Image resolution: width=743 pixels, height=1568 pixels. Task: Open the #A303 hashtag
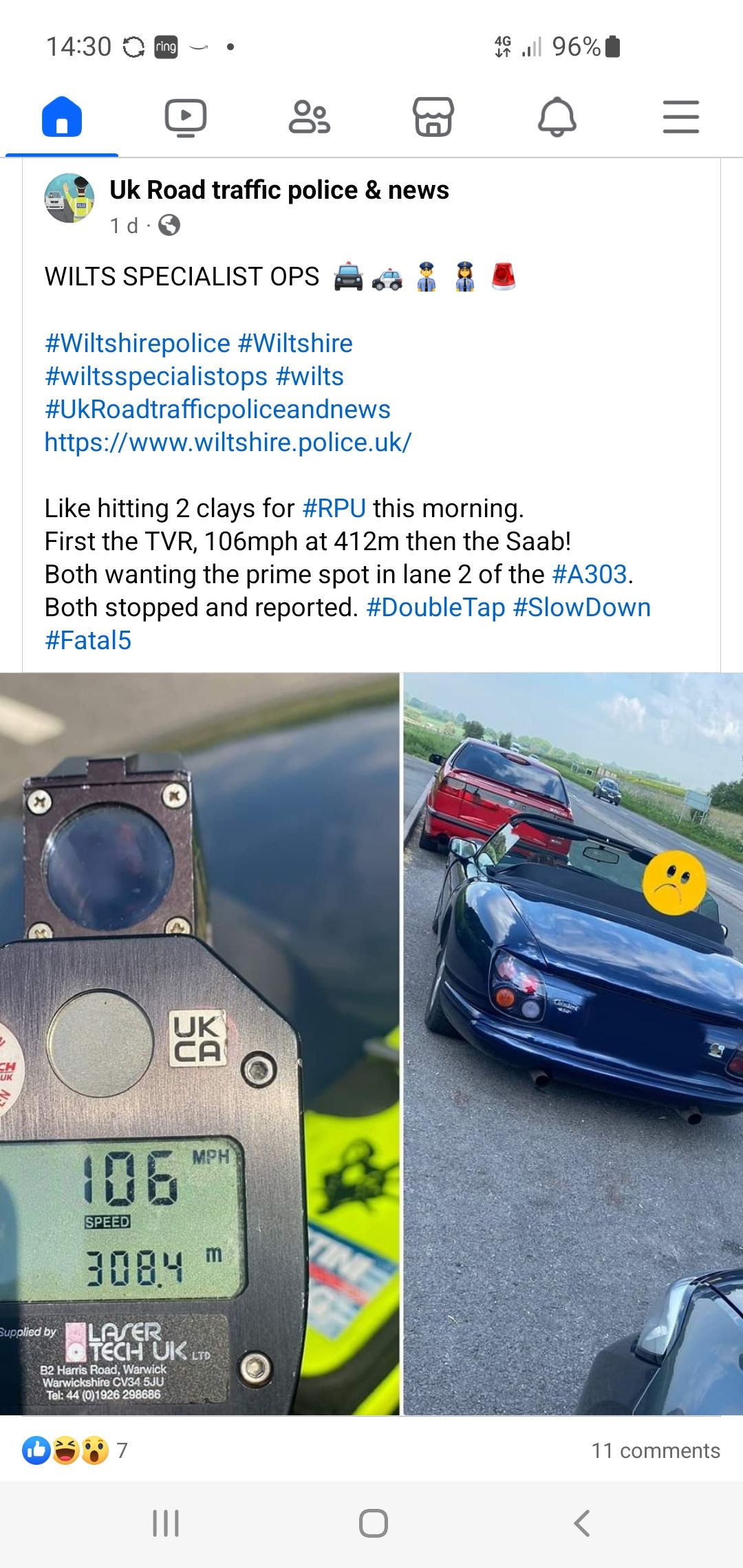point(590,574)
